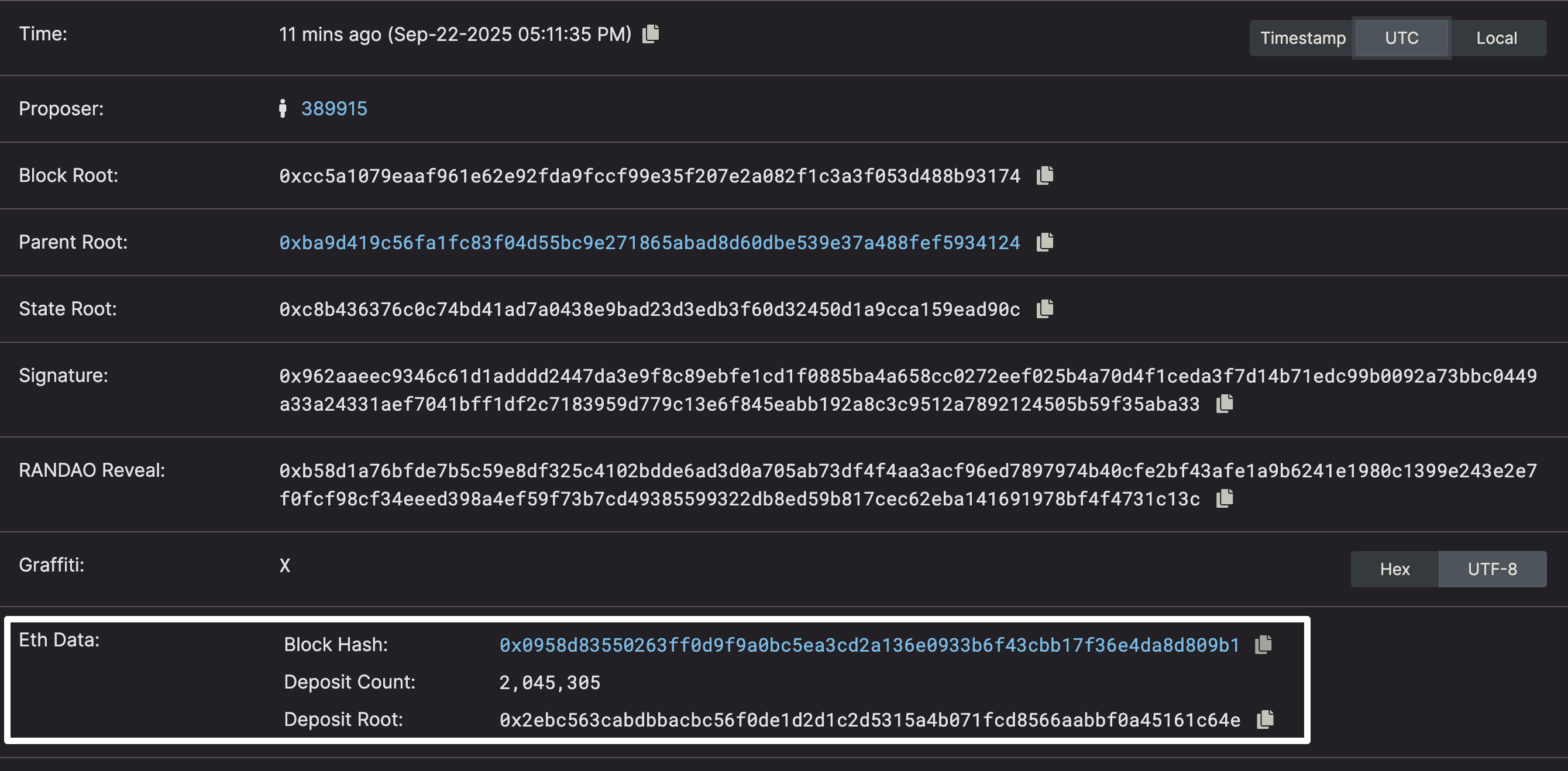Click the proposer validator icon
Screen dimensions: 1568x771
pyautogui.click(x=283, y=108)
